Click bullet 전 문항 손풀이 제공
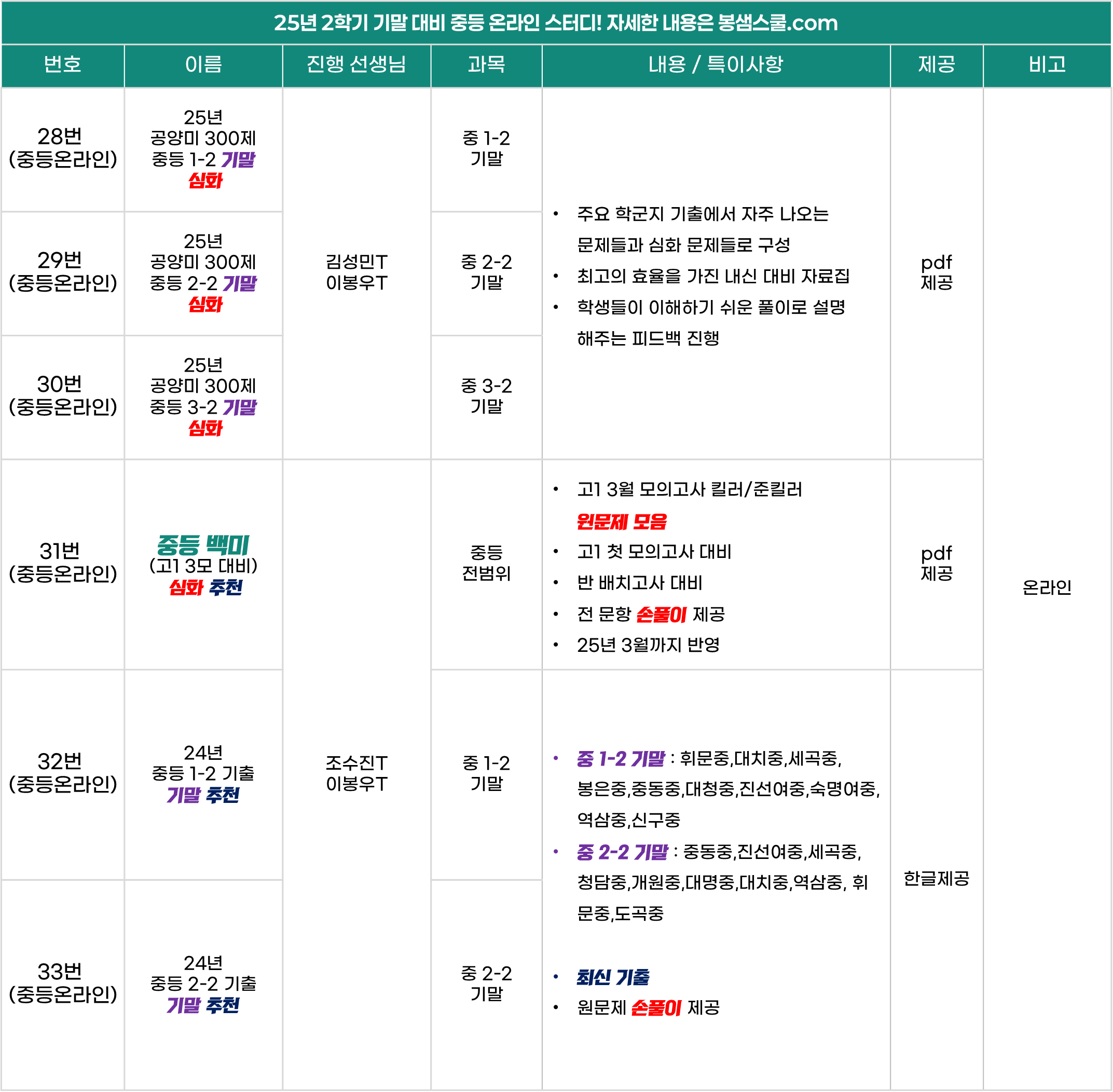1113x1092 pixels. 651,615
